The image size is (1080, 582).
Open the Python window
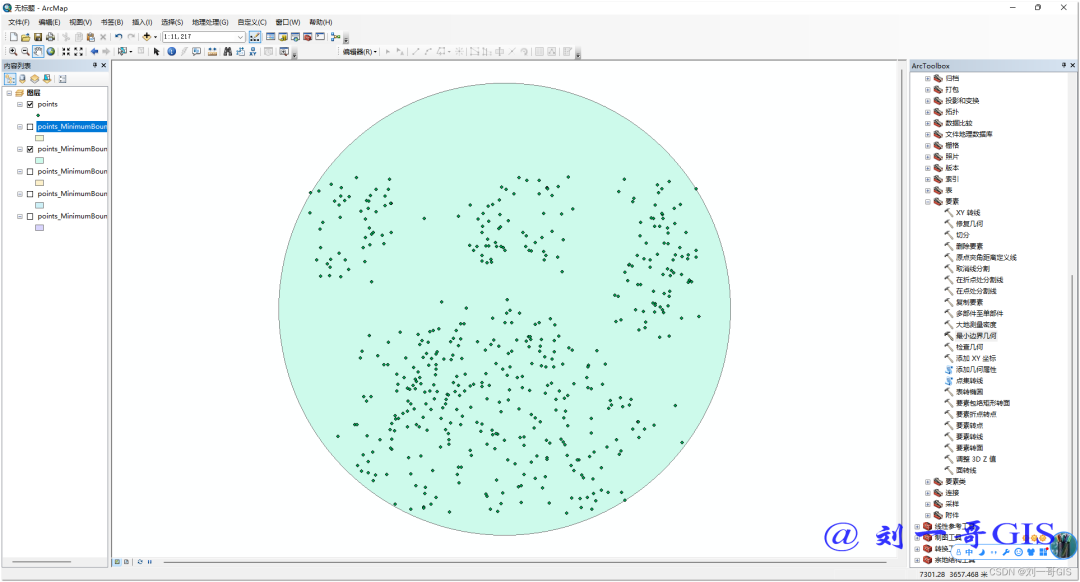tap(320, 37)
